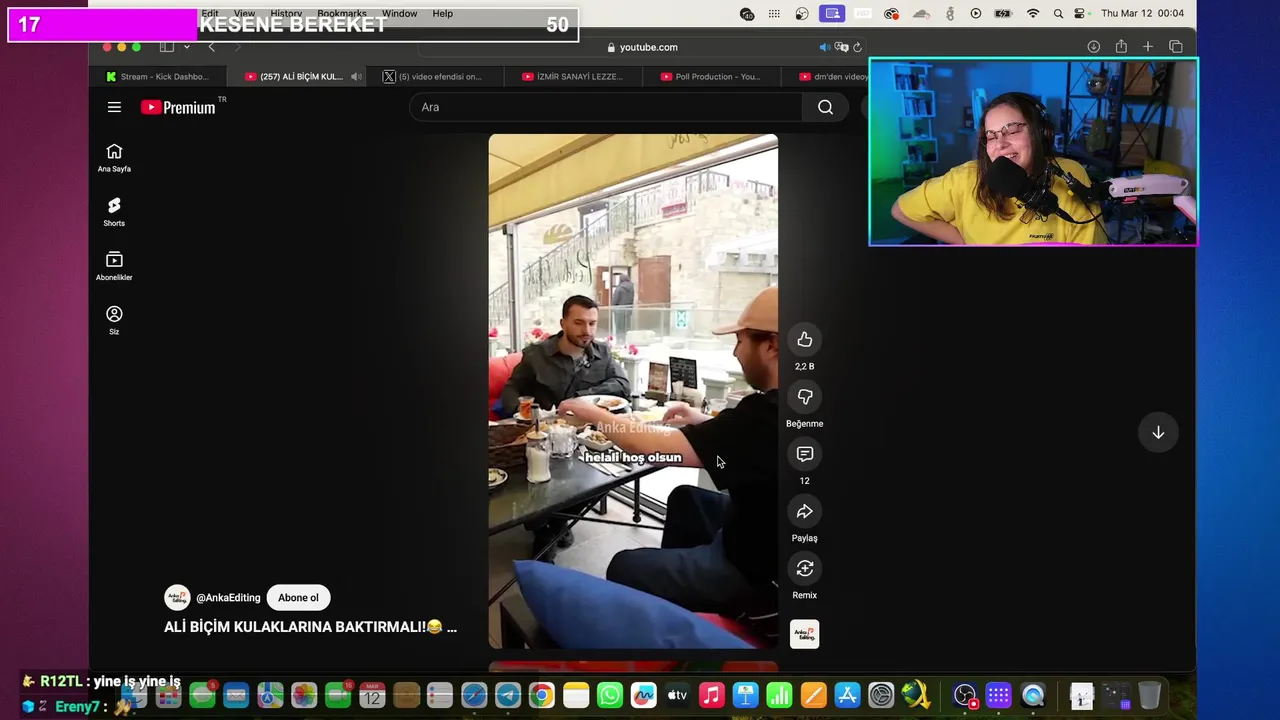Open System Settings from the Dock
Viewport: 1280px width, 720px height.
[881, 695]
